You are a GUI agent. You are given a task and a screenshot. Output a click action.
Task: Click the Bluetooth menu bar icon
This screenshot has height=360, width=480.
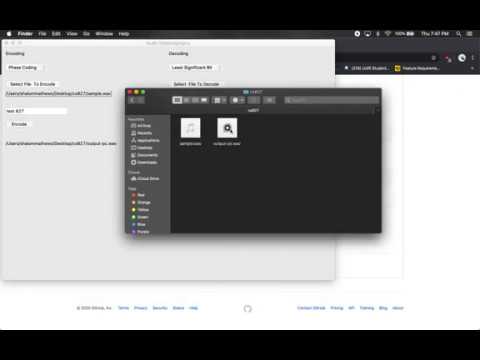click(x=378, y=34)
